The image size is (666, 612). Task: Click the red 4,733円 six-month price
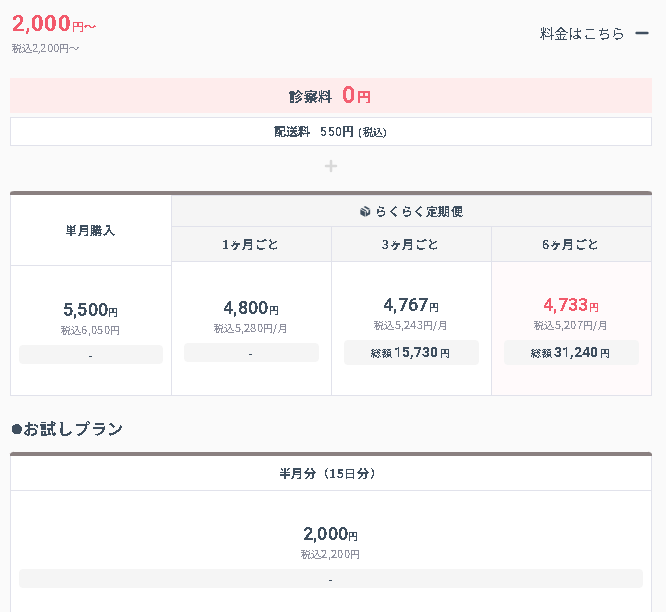[x=571, y=305]
